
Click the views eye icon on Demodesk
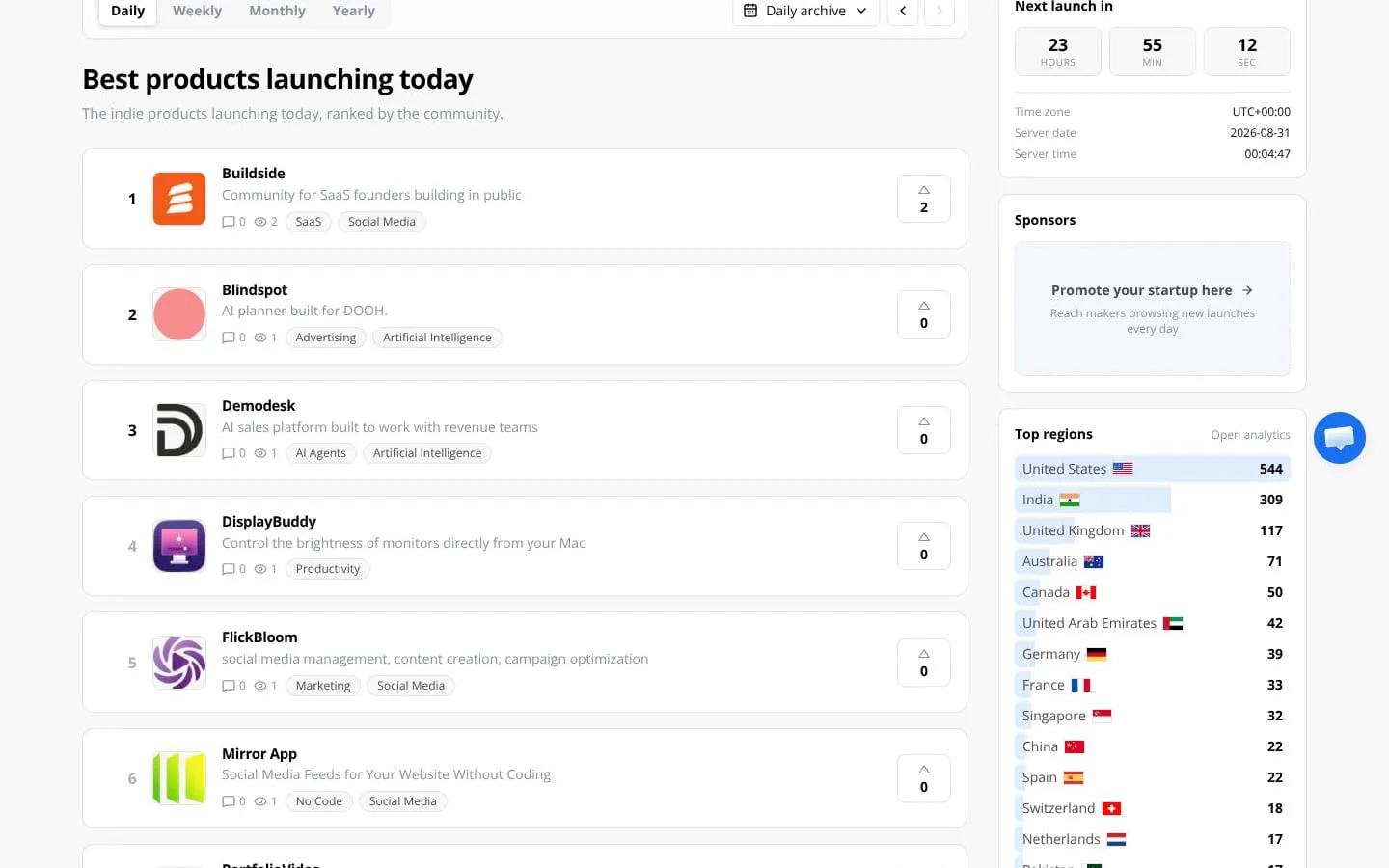260,453
